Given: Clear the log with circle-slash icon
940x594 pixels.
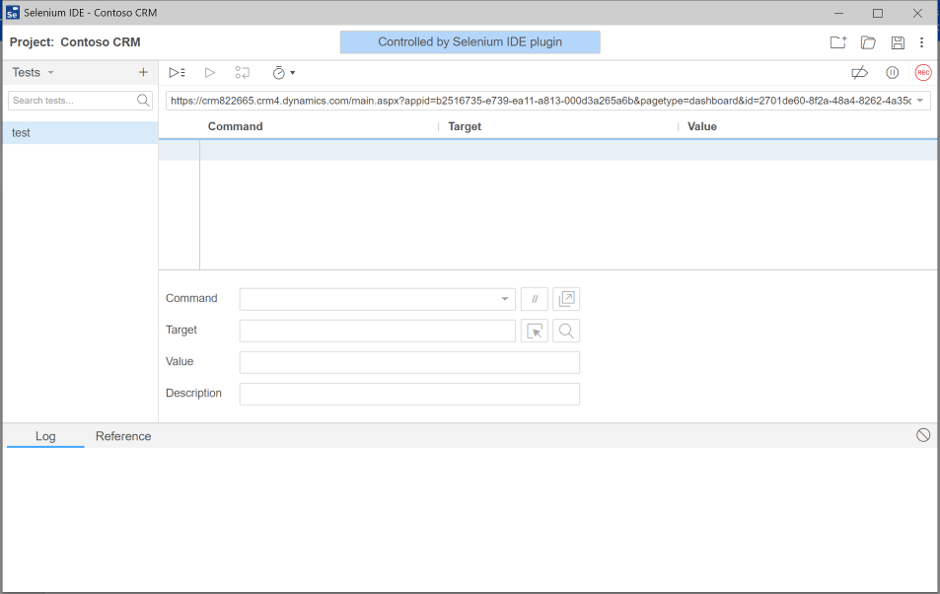Looking at the screenshot, I should tap(923, 435).
